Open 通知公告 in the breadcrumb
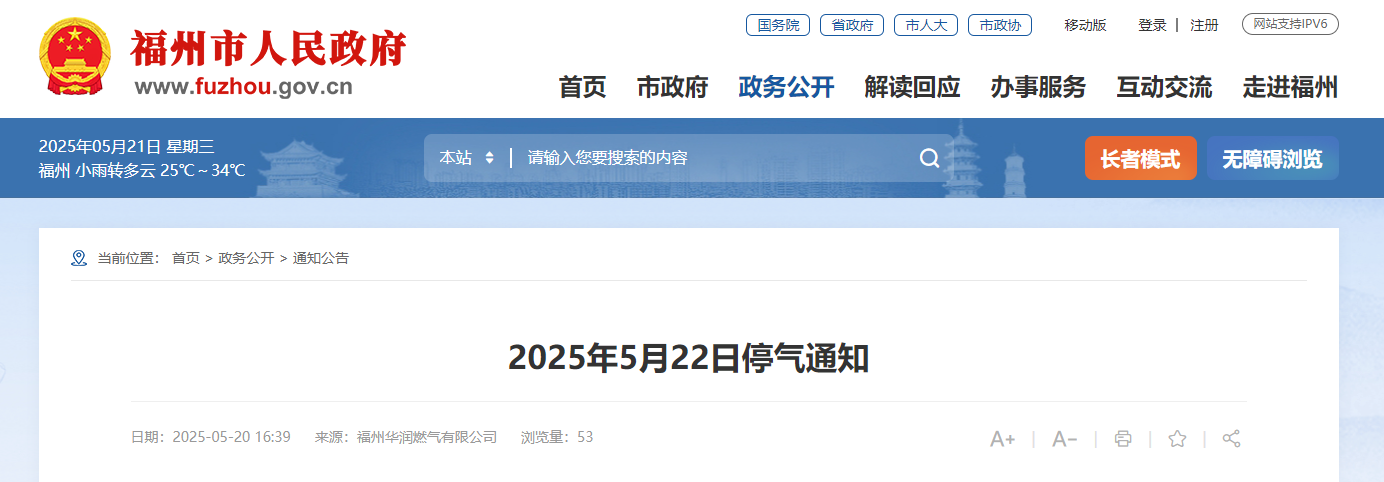 tap(321, 258)
